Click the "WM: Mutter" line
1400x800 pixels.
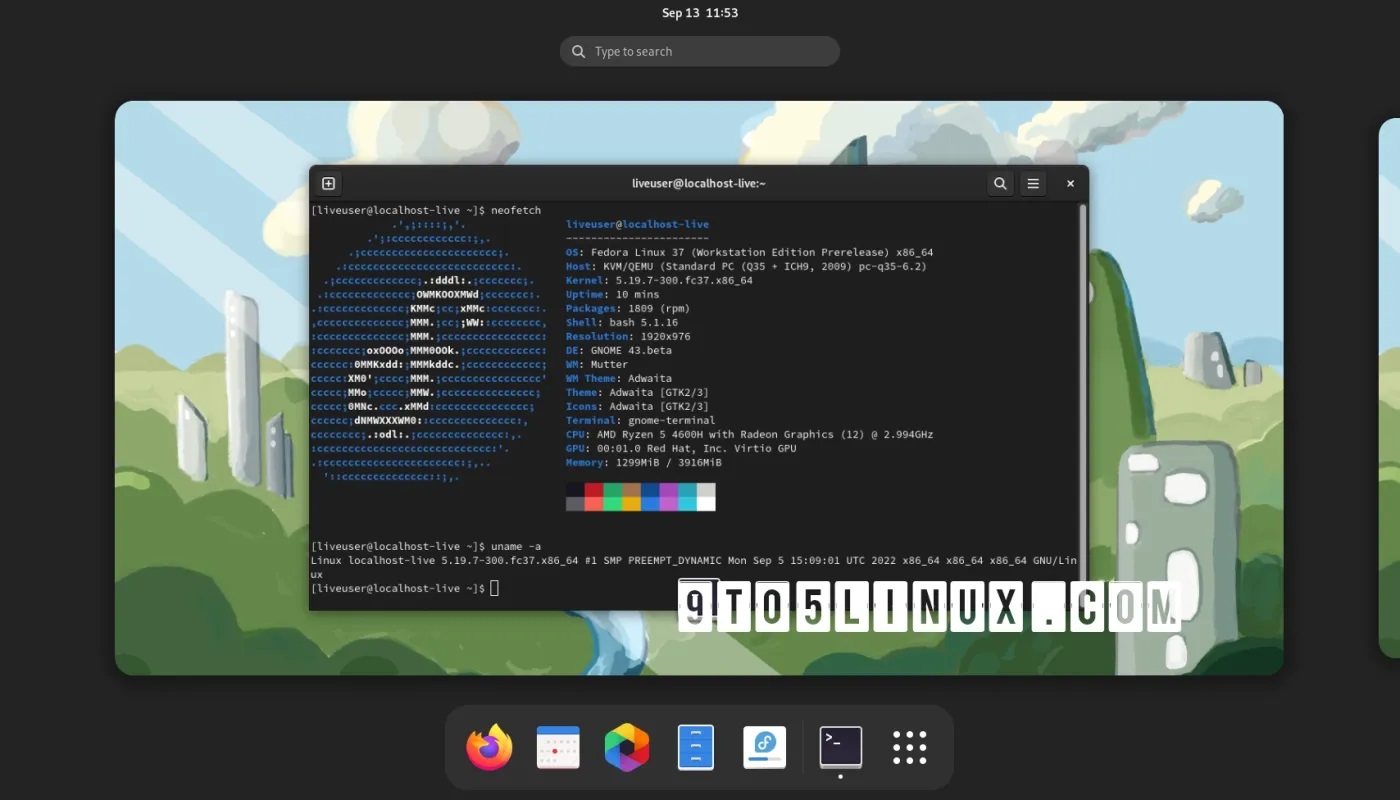597,364
